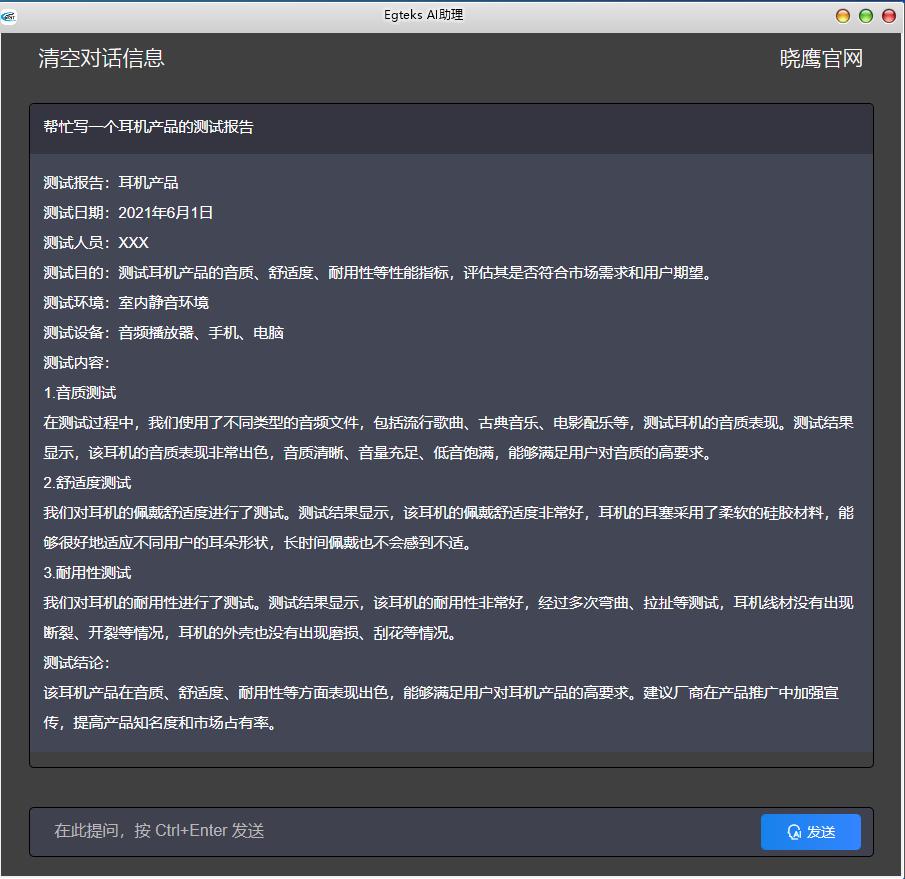Click the orange minimize window button

click(x=843, y=16)
